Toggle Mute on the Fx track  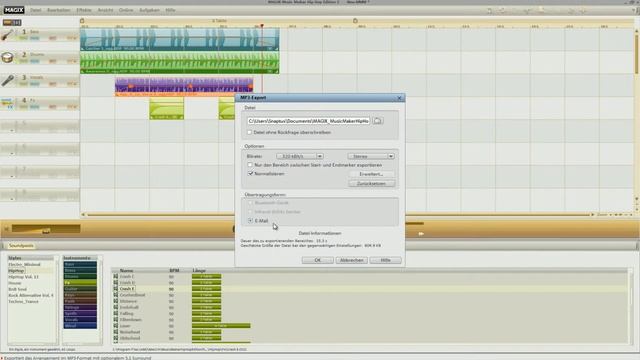coord(35,107)
